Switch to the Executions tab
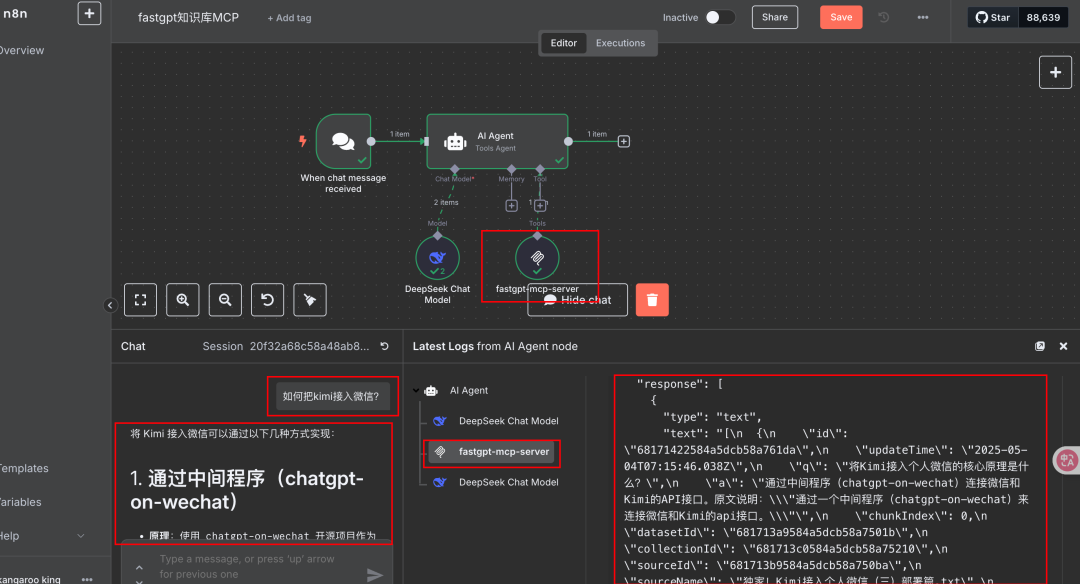This screenshot has width=1080, height=584. 620,43
